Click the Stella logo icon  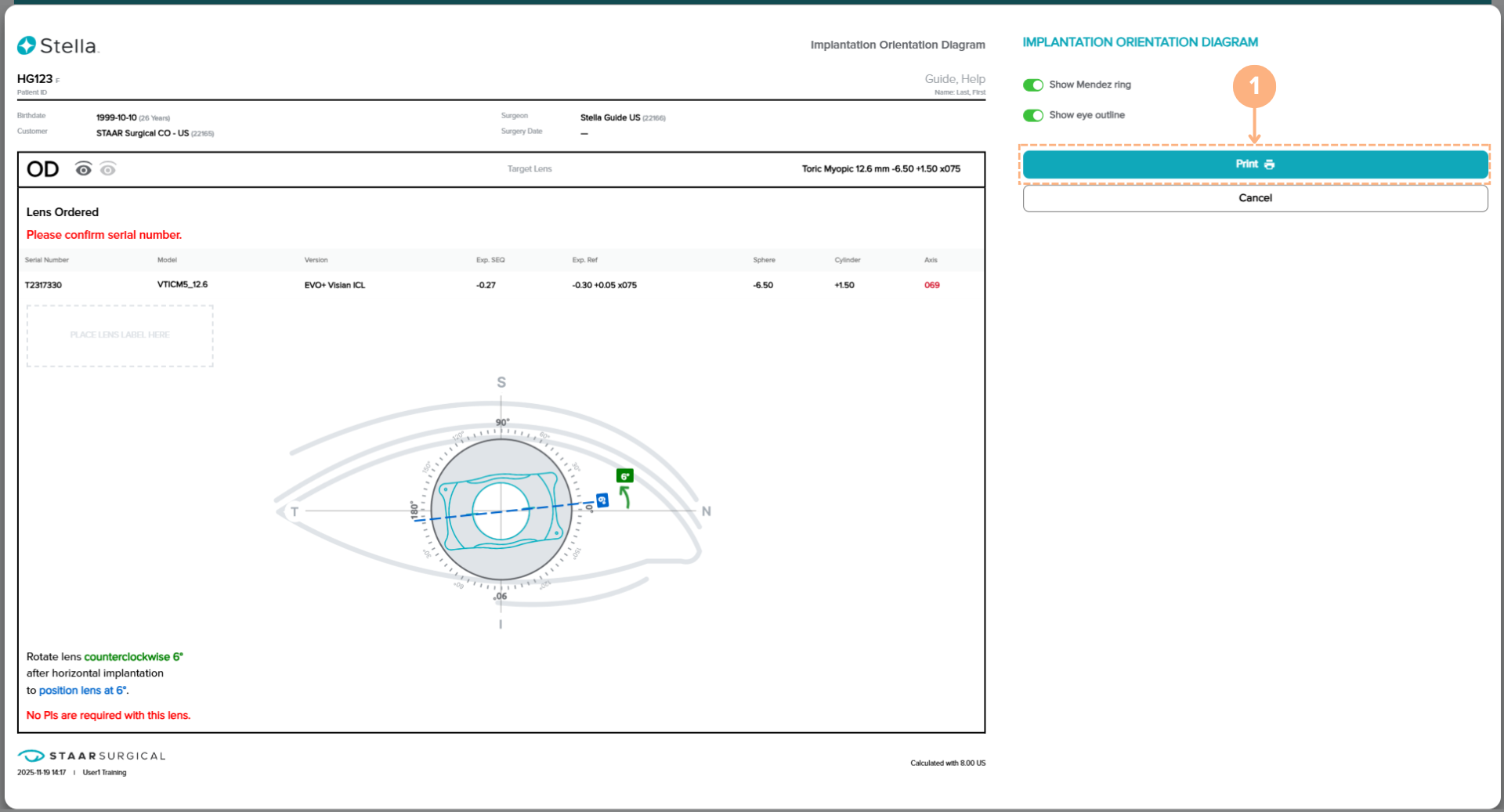[x=27, y=45]
